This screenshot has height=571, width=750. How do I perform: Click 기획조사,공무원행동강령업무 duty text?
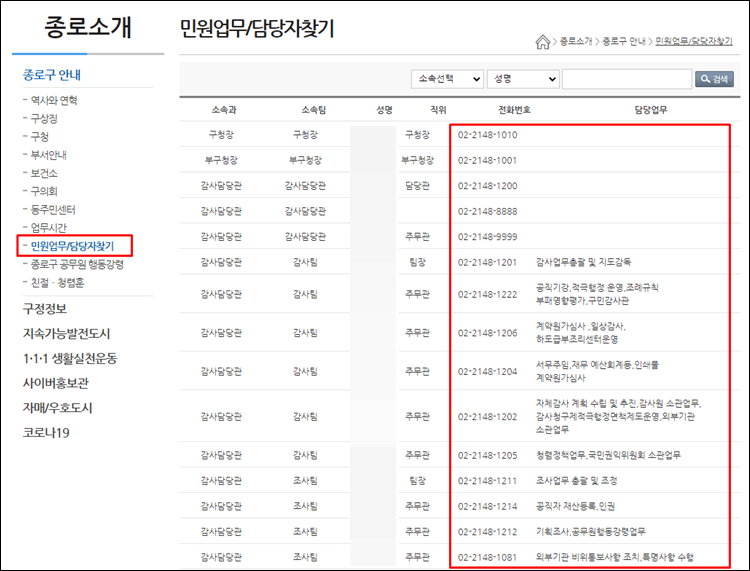coord(591,532)
